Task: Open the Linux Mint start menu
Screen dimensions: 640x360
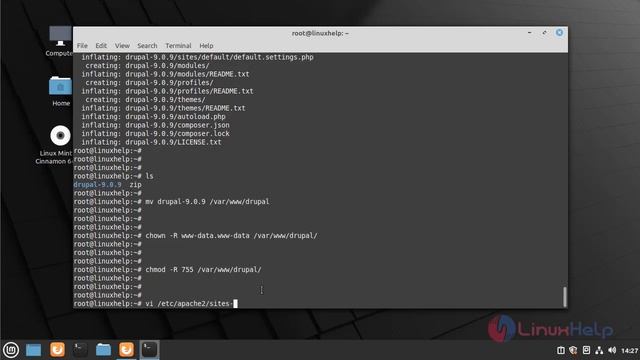Action: pyautogui.click(x=11, y=350)
